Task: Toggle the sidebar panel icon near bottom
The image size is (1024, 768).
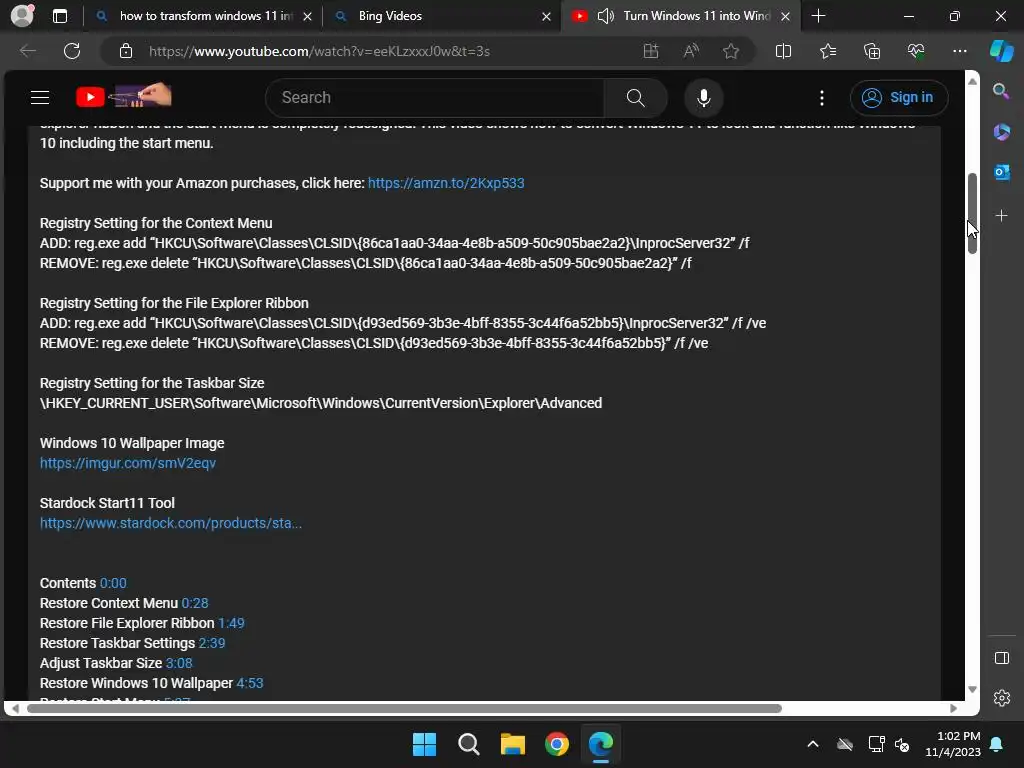Action: coord(1001,658)
